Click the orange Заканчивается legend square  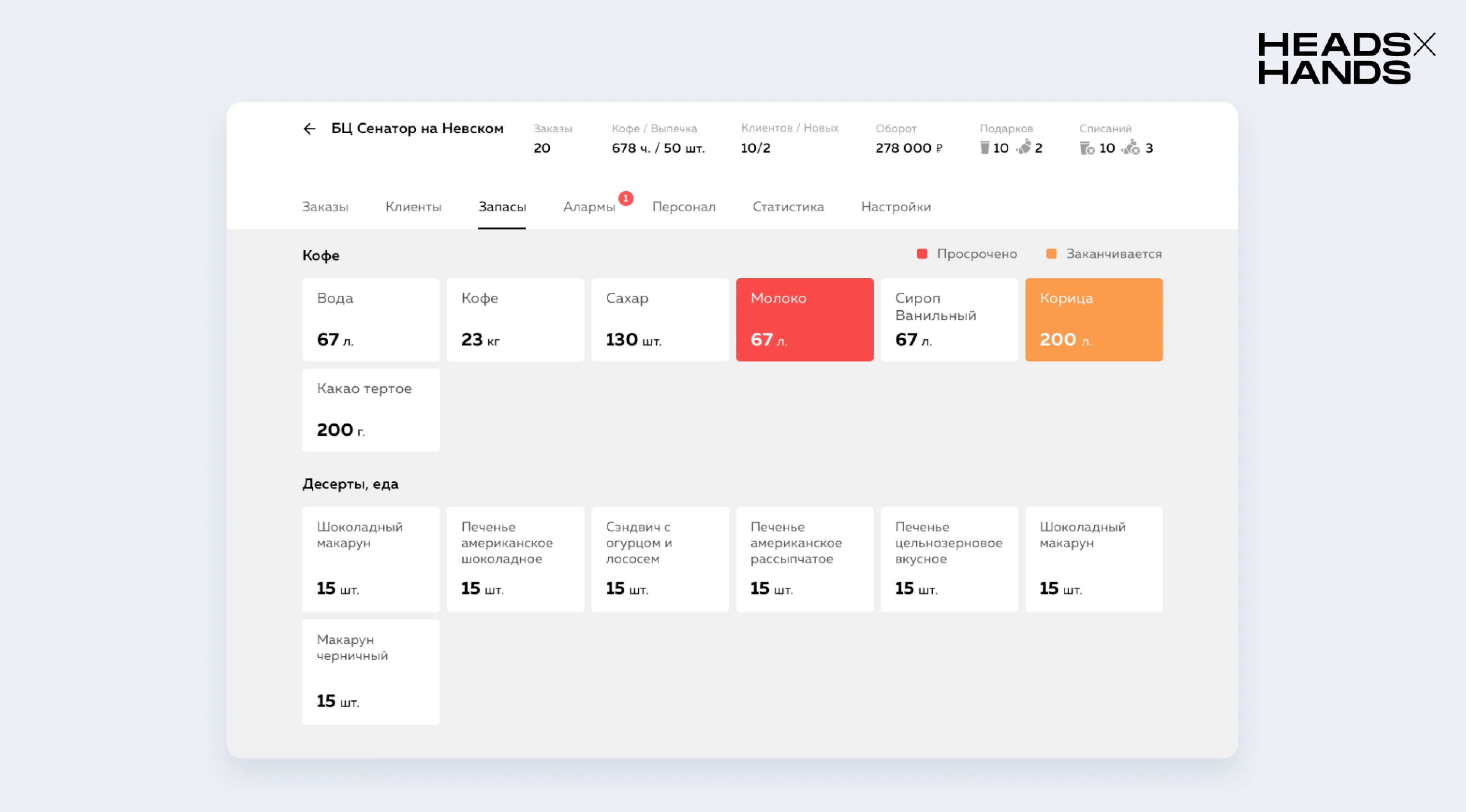tap(1051, 254)
